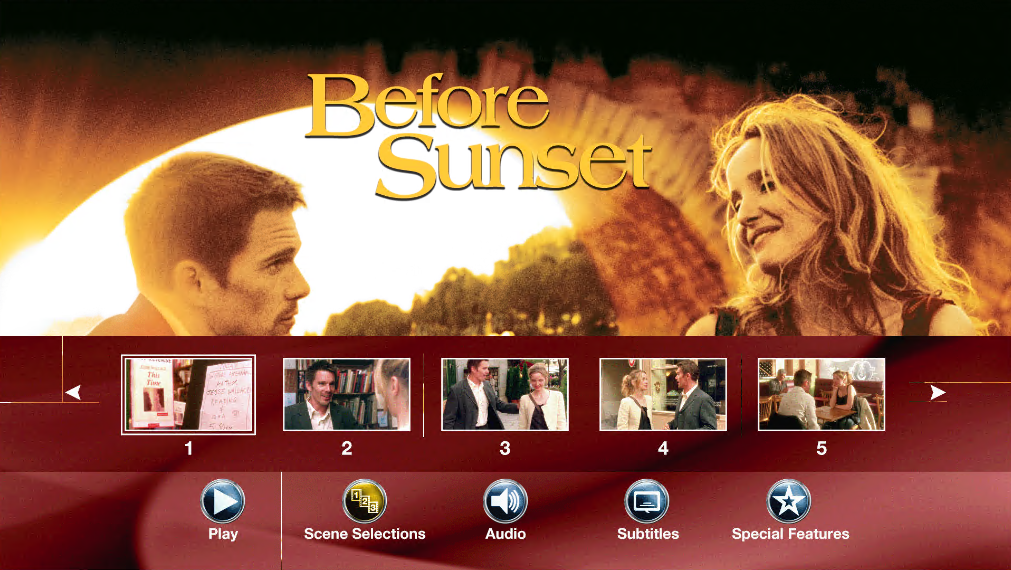Screen dimensions: 1011x570
Task: Click the "Special Features" menu label
Action: coord(790,534)
